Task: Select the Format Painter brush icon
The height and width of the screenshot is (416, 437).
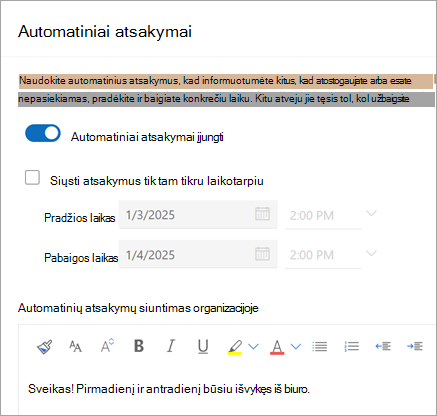Action: (x=45, y=347)
